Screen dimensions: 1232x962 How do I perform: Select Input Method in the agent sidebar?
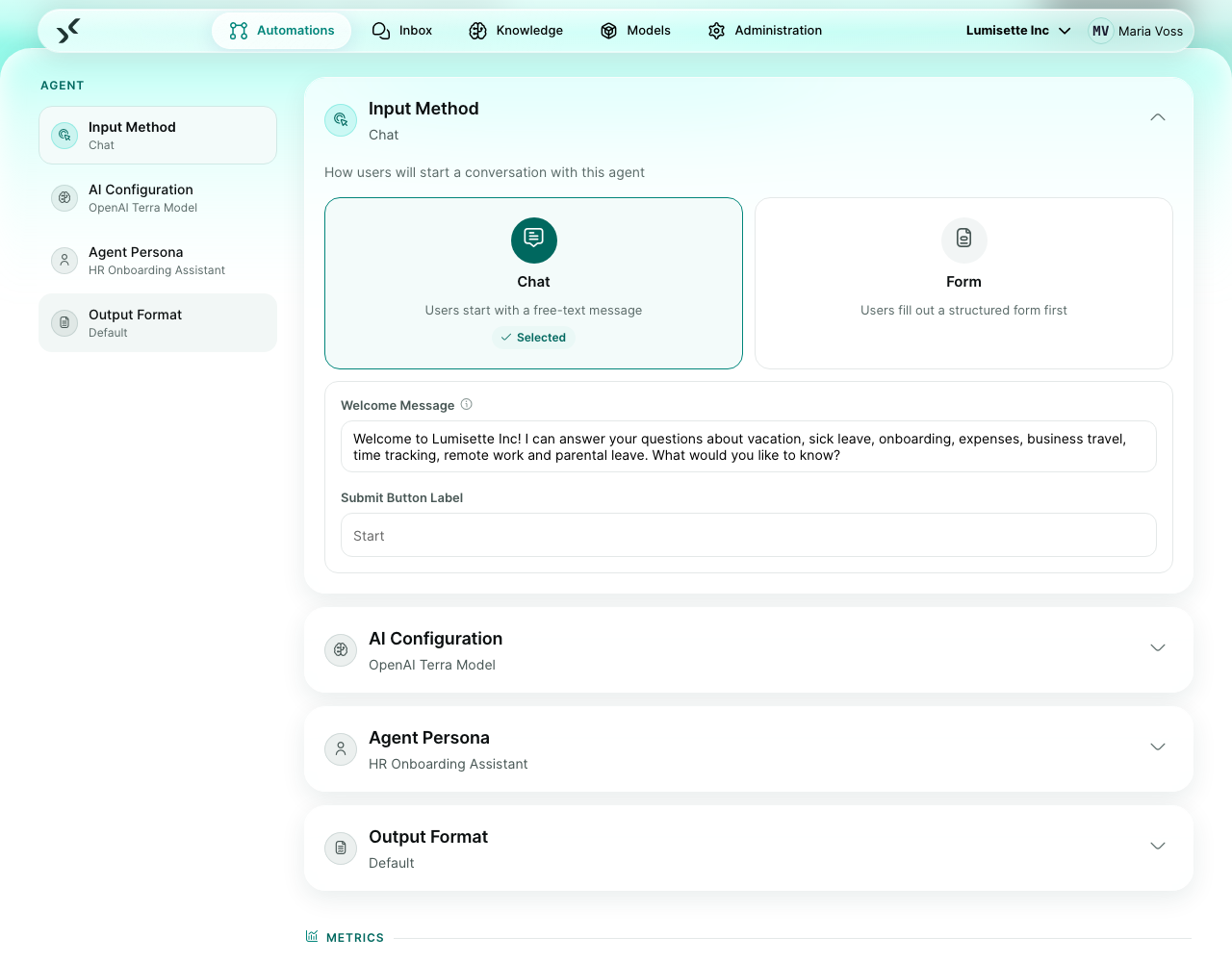pyautogui.click(x=158, y=136)
